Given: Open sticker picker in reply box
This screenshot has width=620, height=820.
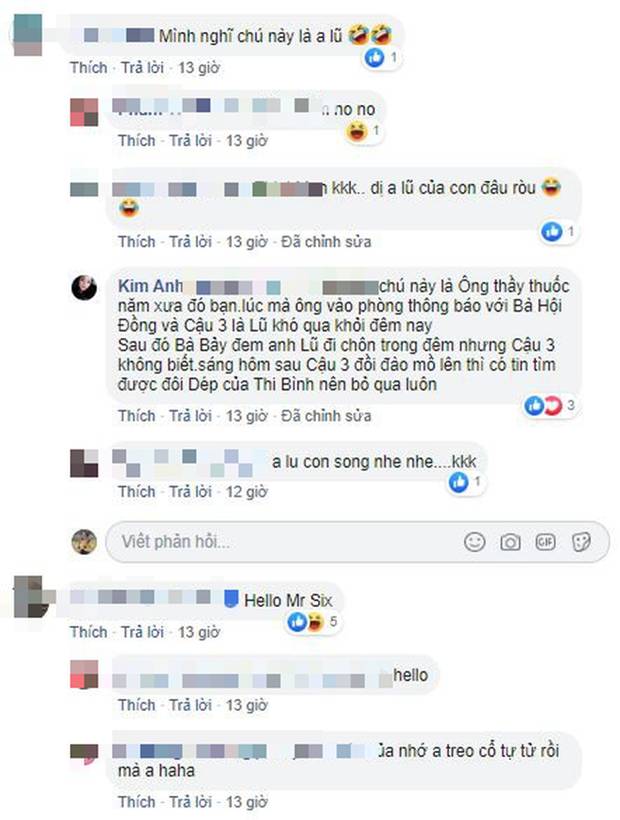Looking at the screenshot, I should tap(581, 542).
